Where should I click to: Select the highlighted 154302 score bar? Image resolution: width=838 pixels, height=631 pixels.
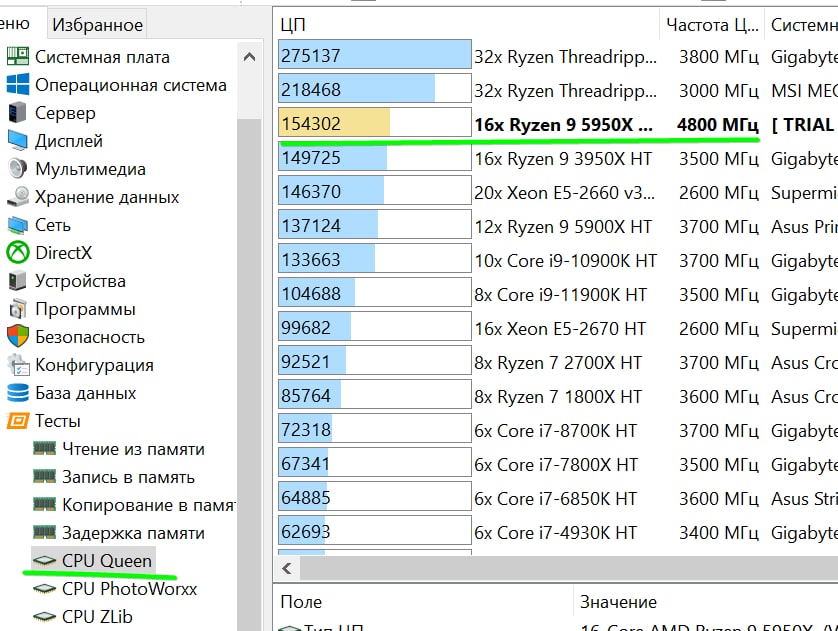[375, 122]
